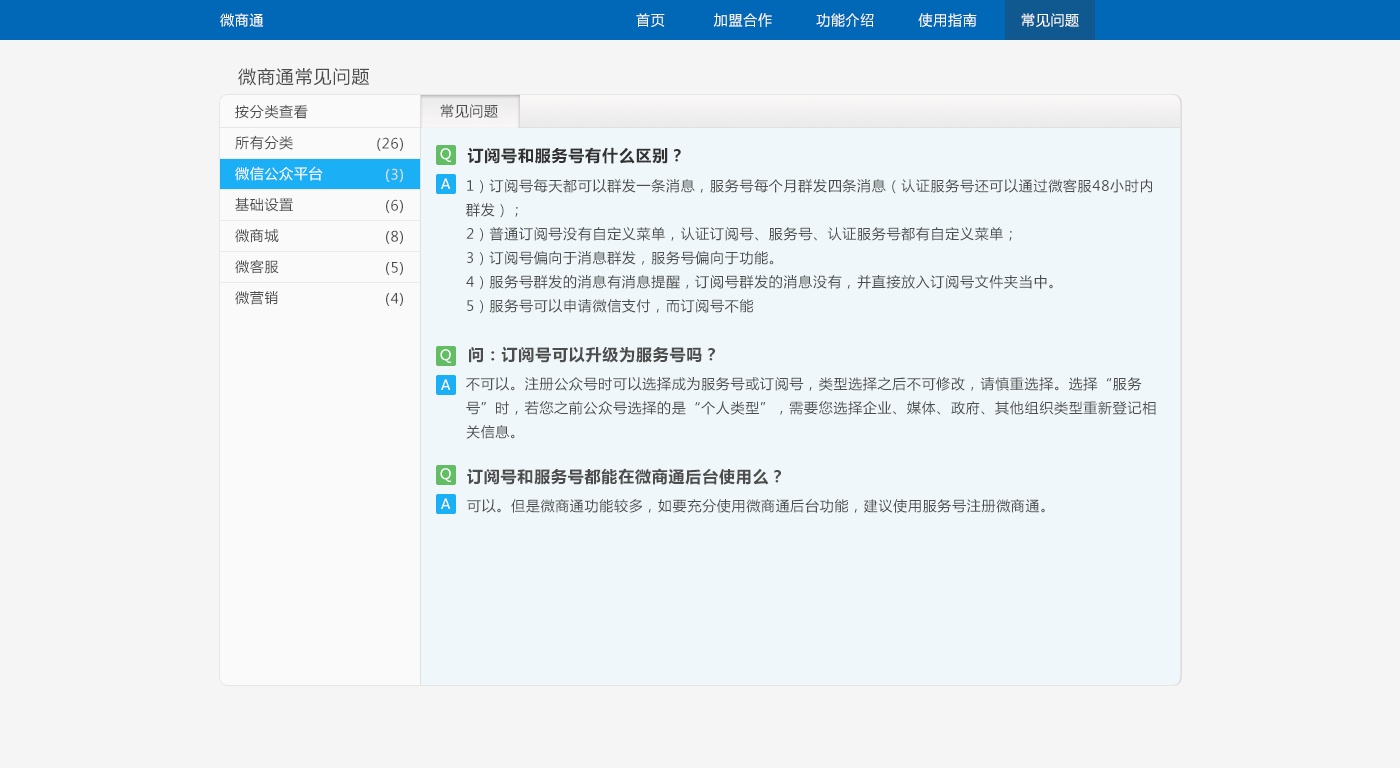1400x768 pixels.
Task: Click Q icon beside 订阅号可以升级为服务号吗
Action: coord(446,355)
